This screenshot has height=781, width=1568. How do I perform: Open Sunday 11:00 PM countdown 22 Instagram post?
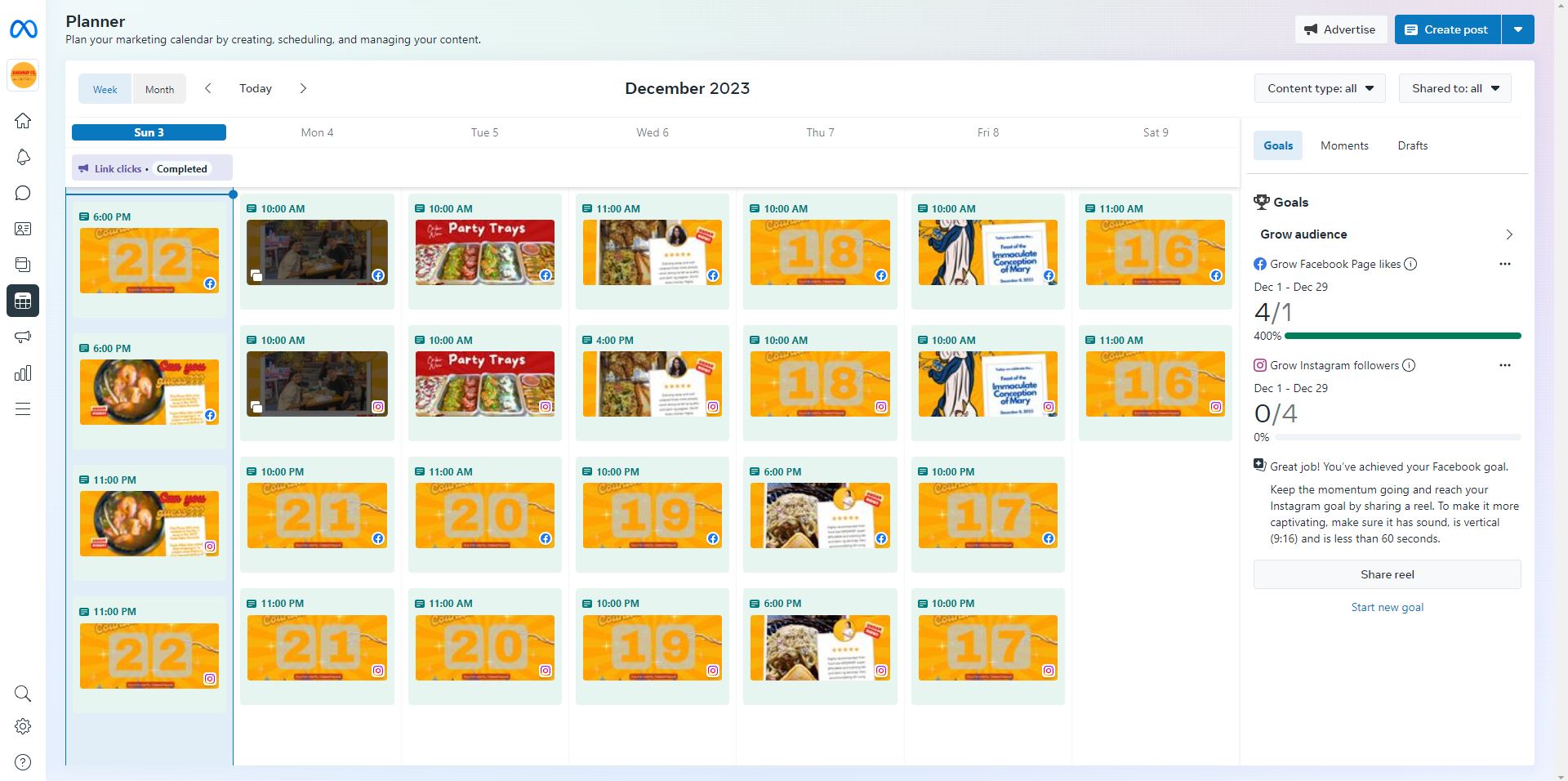pos(149,654)
